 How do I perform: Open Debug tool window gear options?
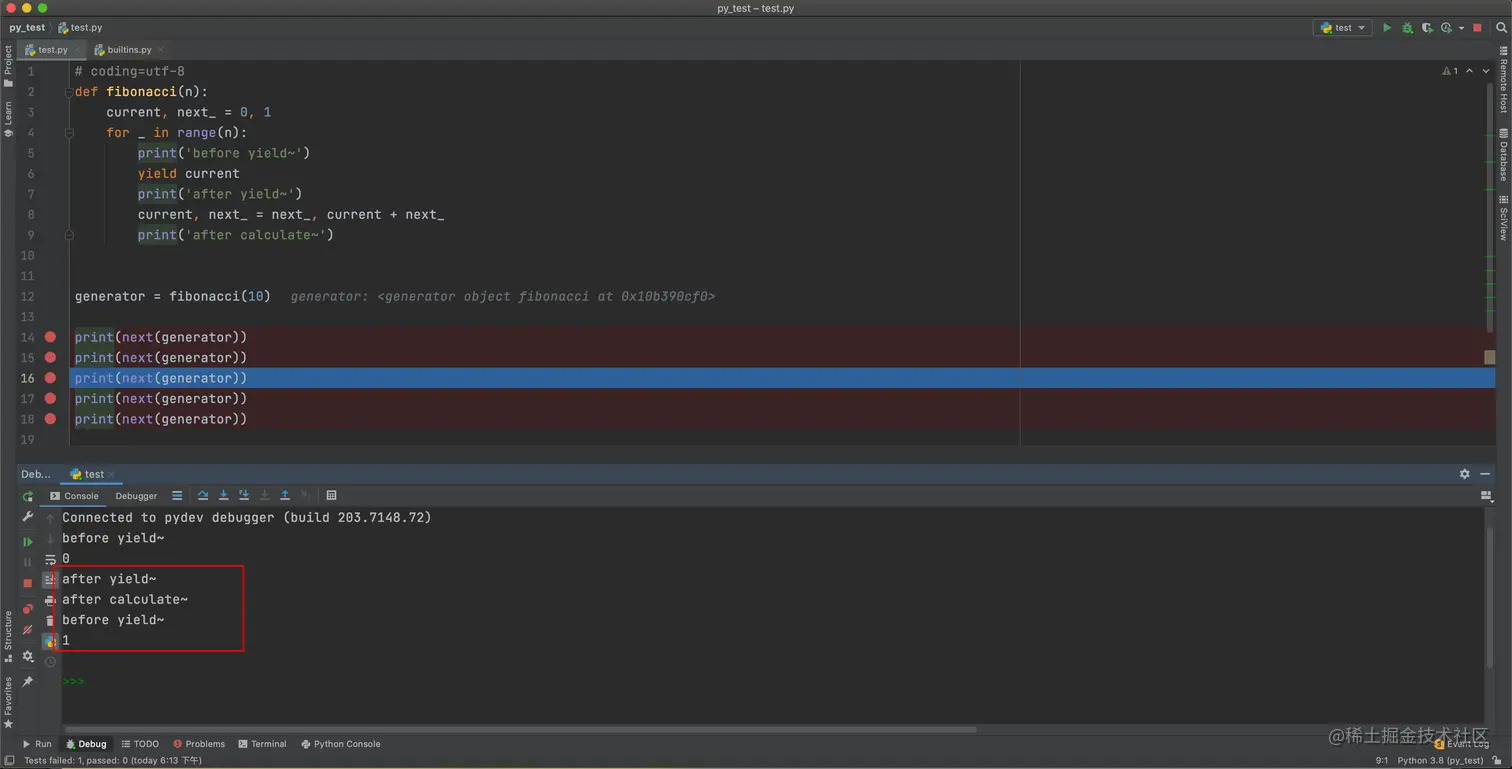click(1464, 474)
